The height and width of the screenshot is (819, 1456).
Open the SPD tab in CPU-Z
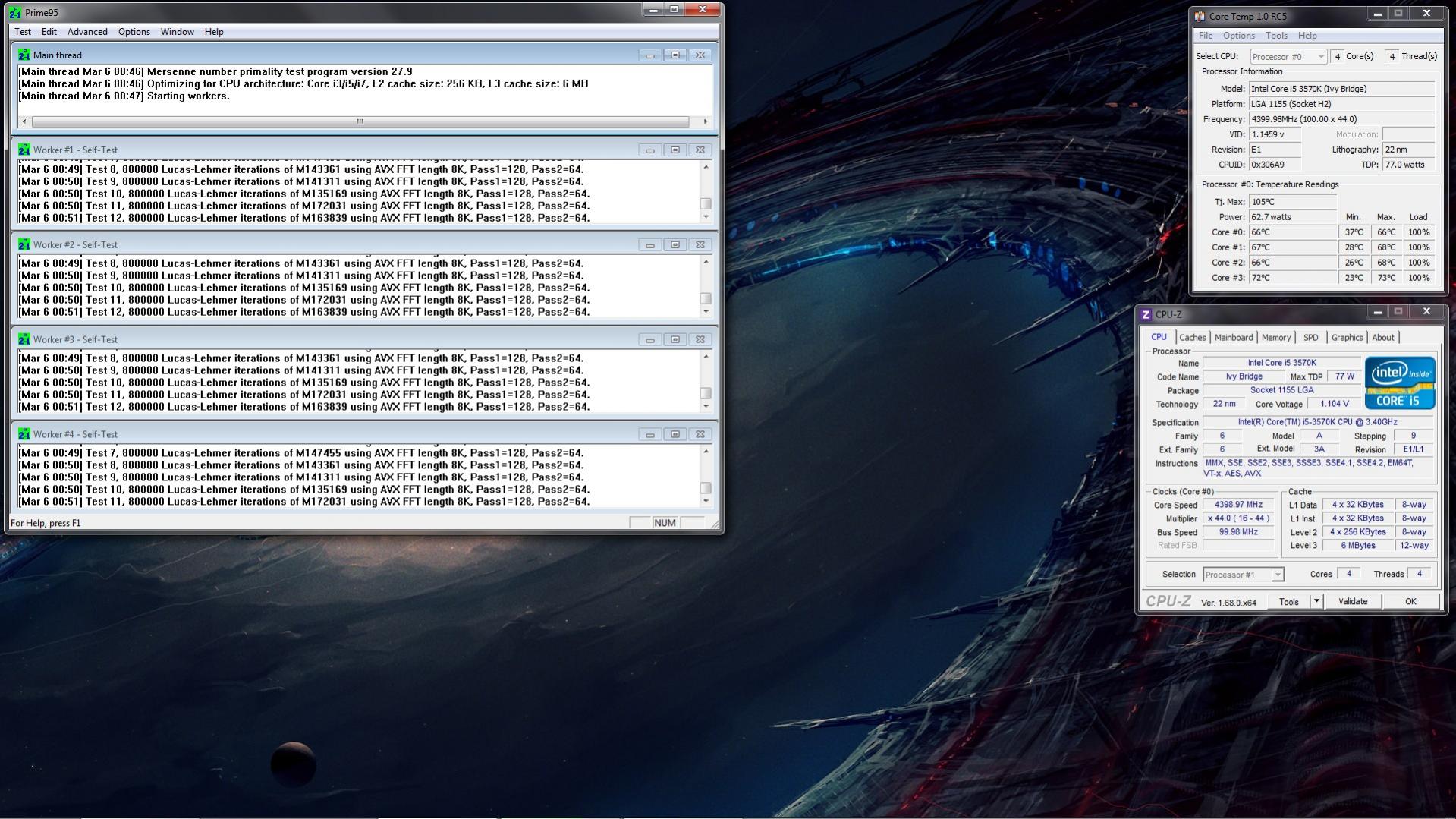tap(1310, 338)
